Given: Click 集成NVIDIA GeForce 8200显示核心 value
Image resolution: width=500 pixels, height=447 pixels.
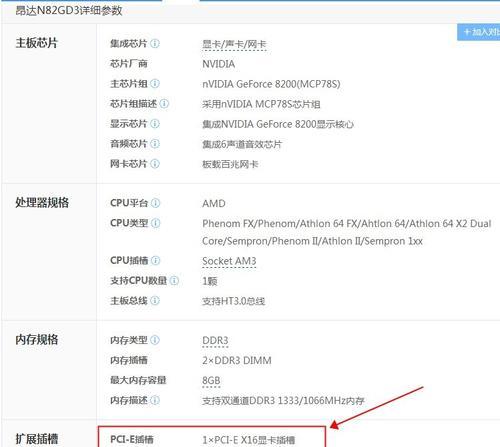Looking at the screenshot, I should click(278, 124).
